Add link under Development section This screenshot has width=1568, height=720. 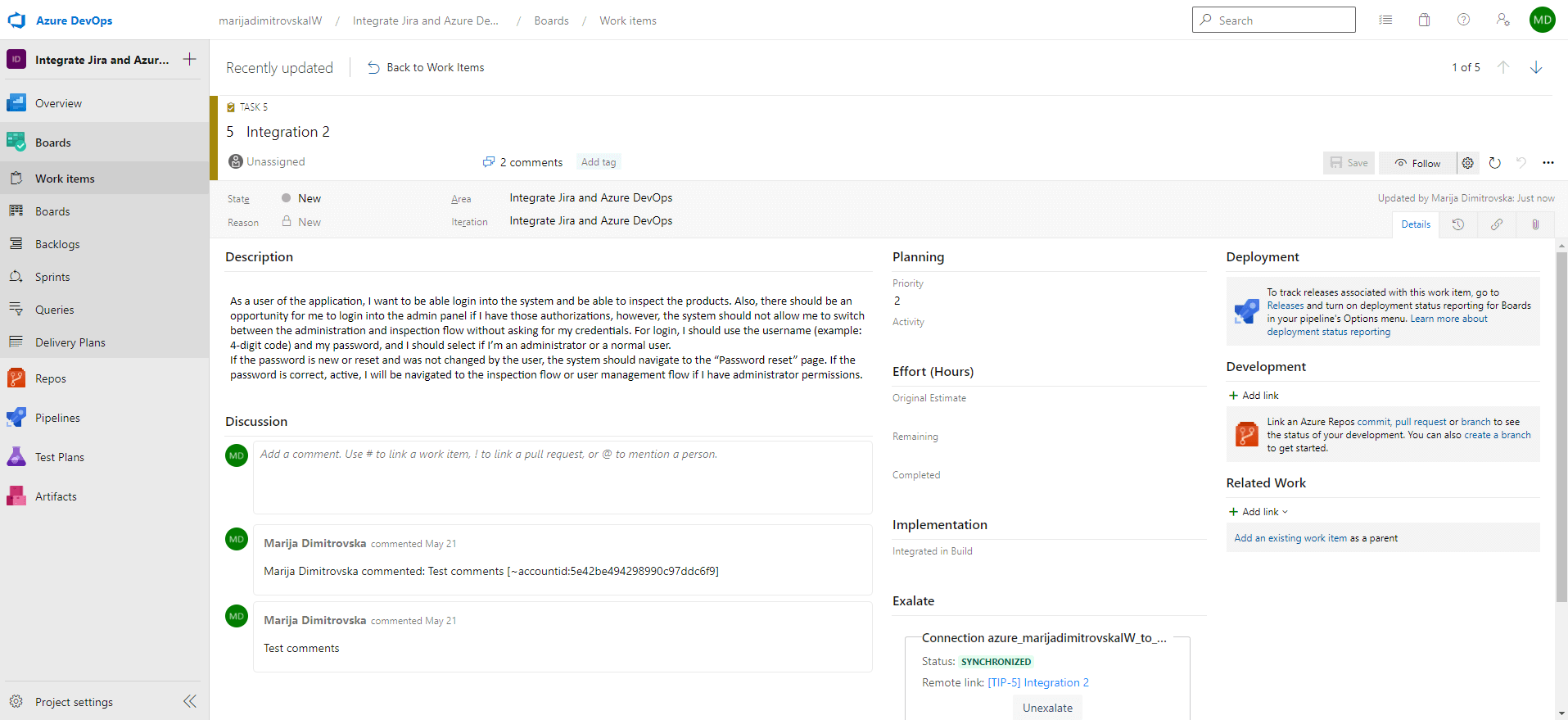pos(1254,396)
